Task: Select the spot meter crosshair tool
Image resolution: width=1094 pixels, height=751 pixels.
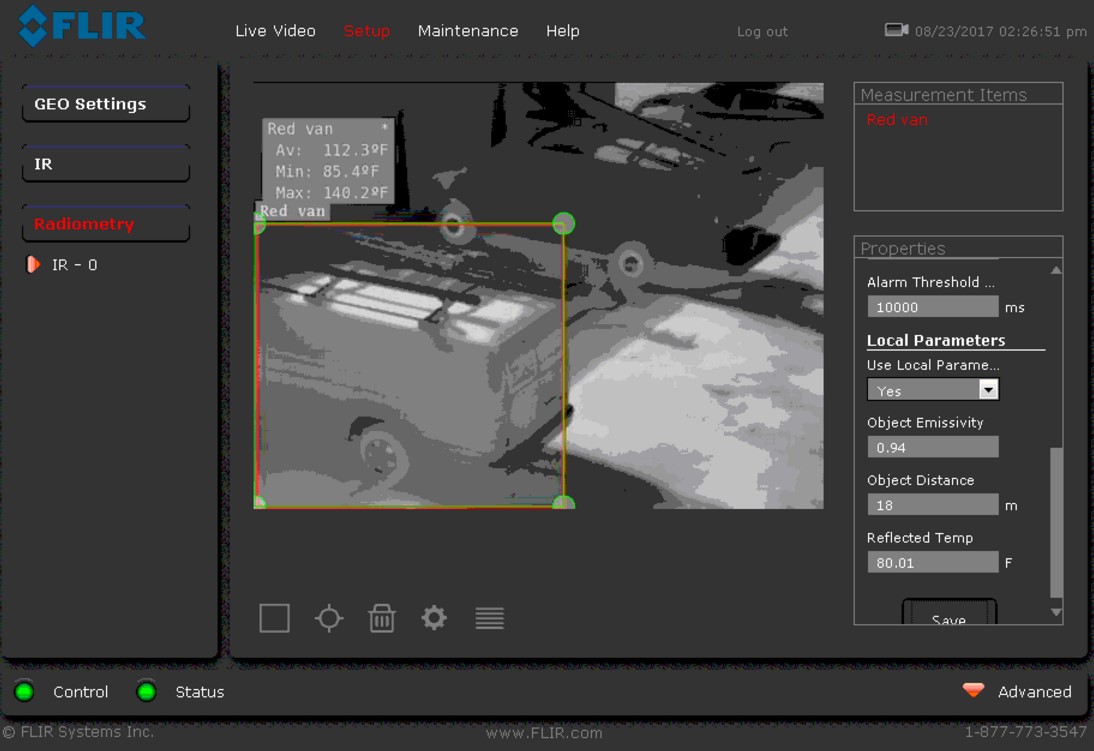Action: pos(329,618)
